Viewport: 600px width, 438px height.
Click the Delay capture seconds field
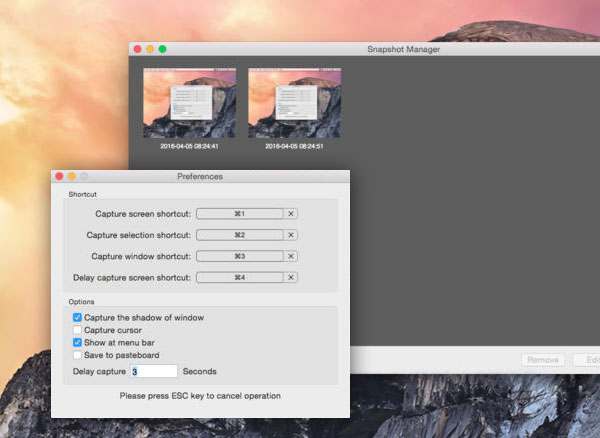tap(154, 371)
